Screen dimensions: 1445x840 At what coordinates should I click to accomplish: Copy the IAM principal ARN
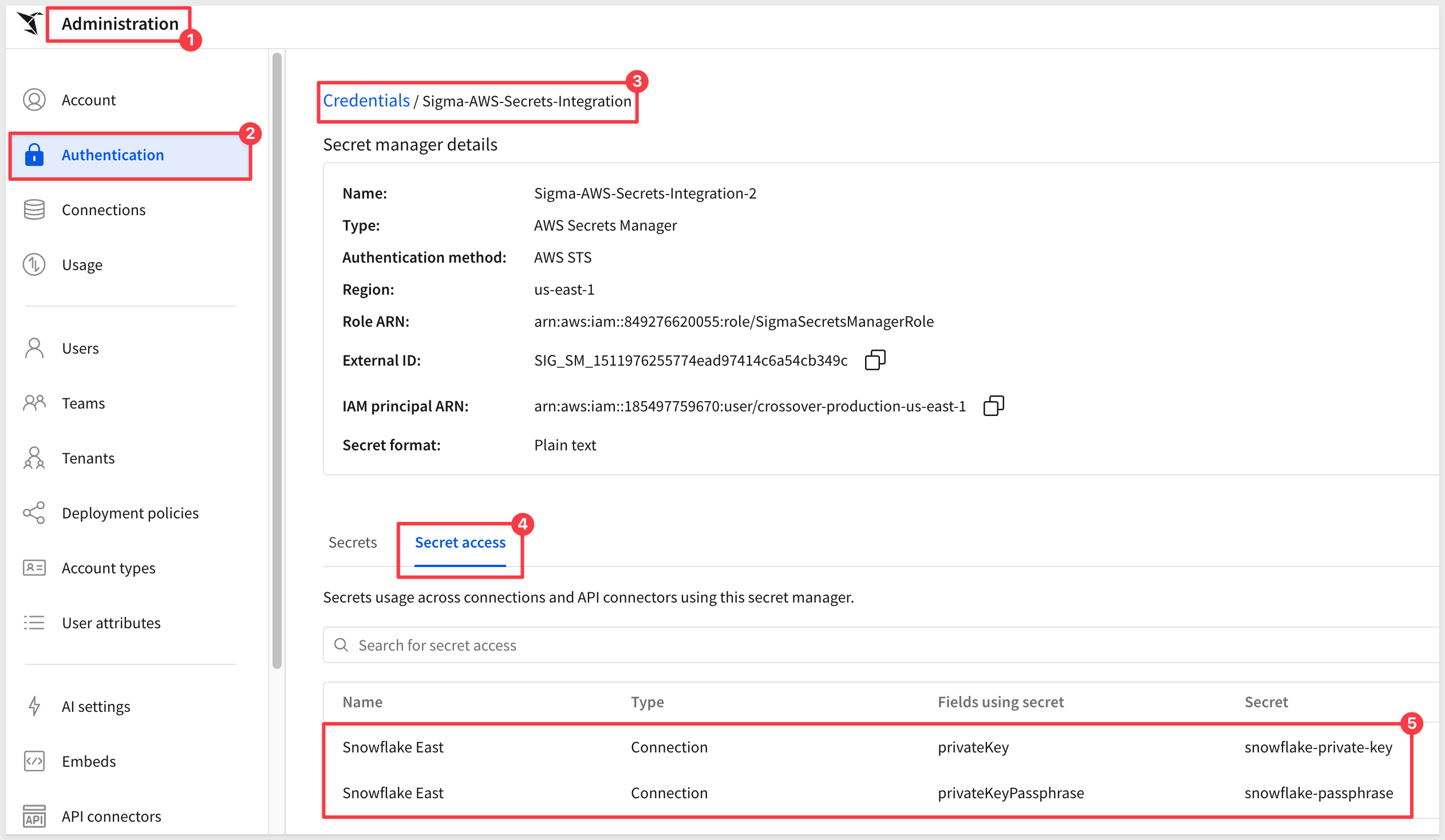[x=994, y=406]
